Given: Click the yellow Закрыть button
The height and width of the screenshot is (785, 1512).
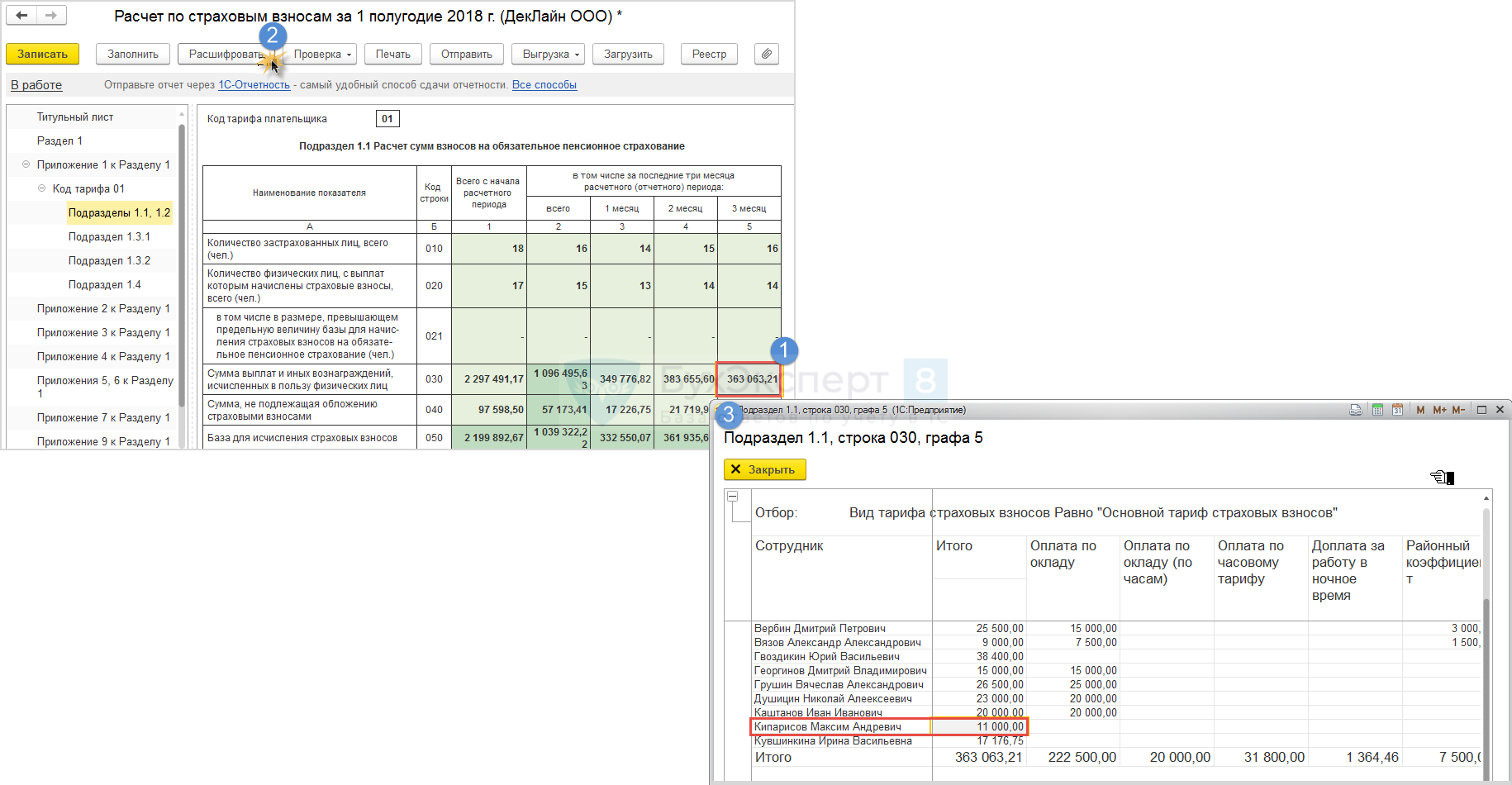Looking at the screenshot, I should 764,469.
